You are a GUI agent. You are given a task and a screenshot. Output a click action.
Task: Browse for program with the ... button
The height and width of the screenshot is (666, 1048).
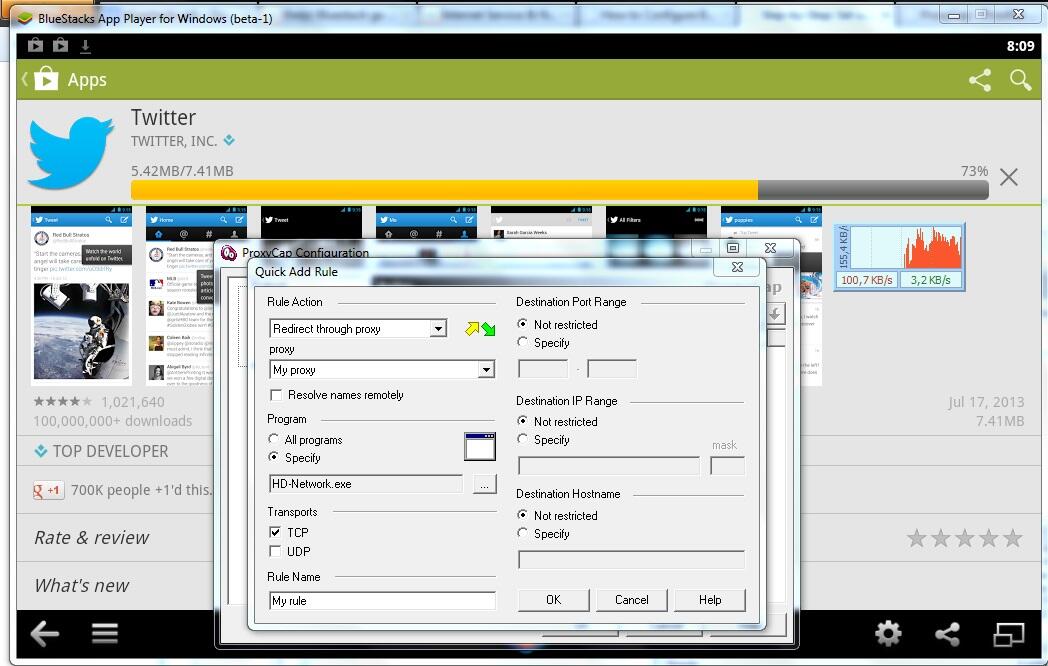pyautogui.click(x=485, y=483)
